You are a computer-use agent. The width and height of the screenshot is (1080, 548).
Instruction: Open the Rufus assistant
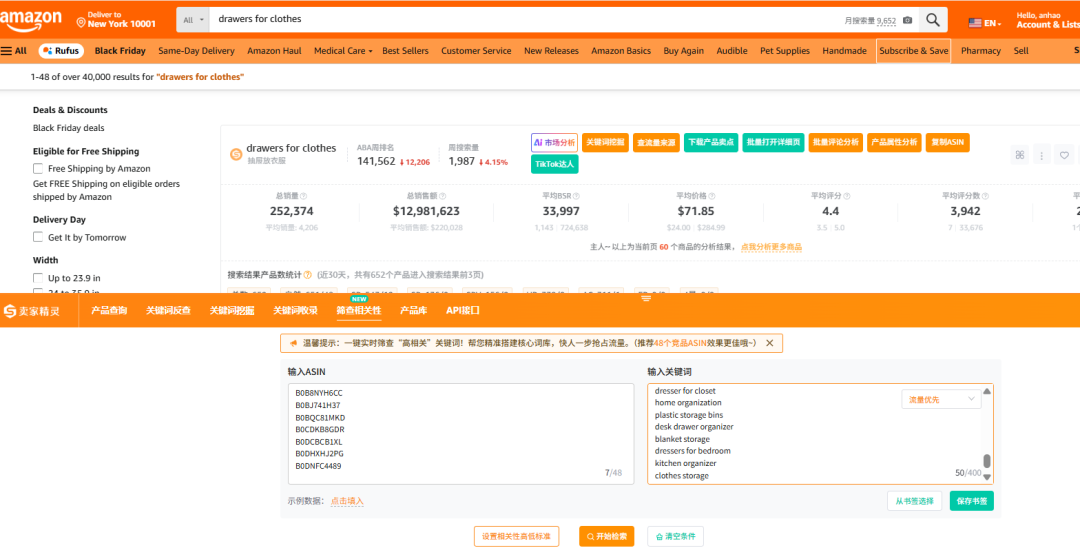[x=61, y=51]
